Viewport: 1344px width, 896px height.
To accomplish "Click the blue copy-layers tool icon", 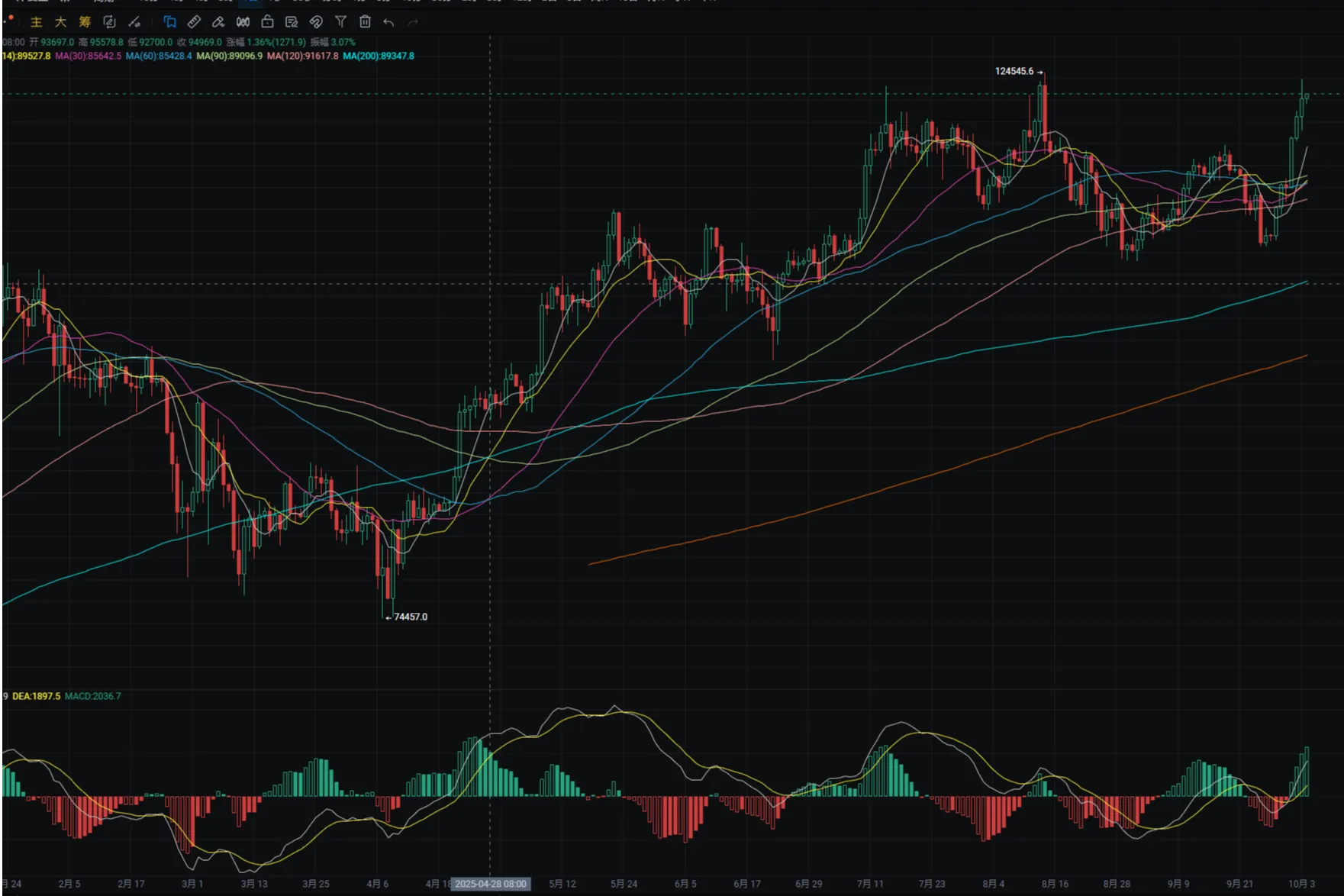I will 169,22.
